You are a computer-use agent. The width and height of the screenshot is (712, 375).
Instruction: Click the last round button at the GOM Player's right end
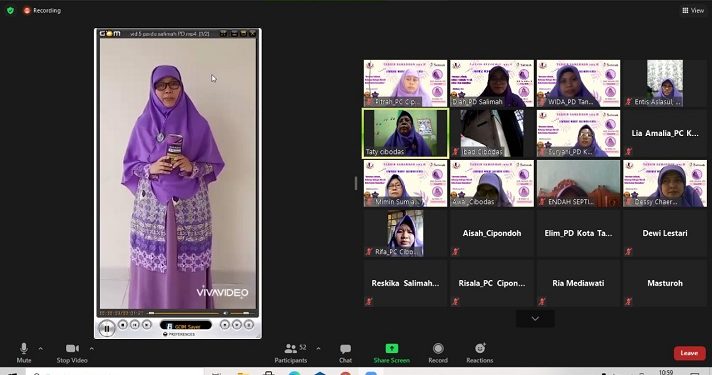[248, 324]
